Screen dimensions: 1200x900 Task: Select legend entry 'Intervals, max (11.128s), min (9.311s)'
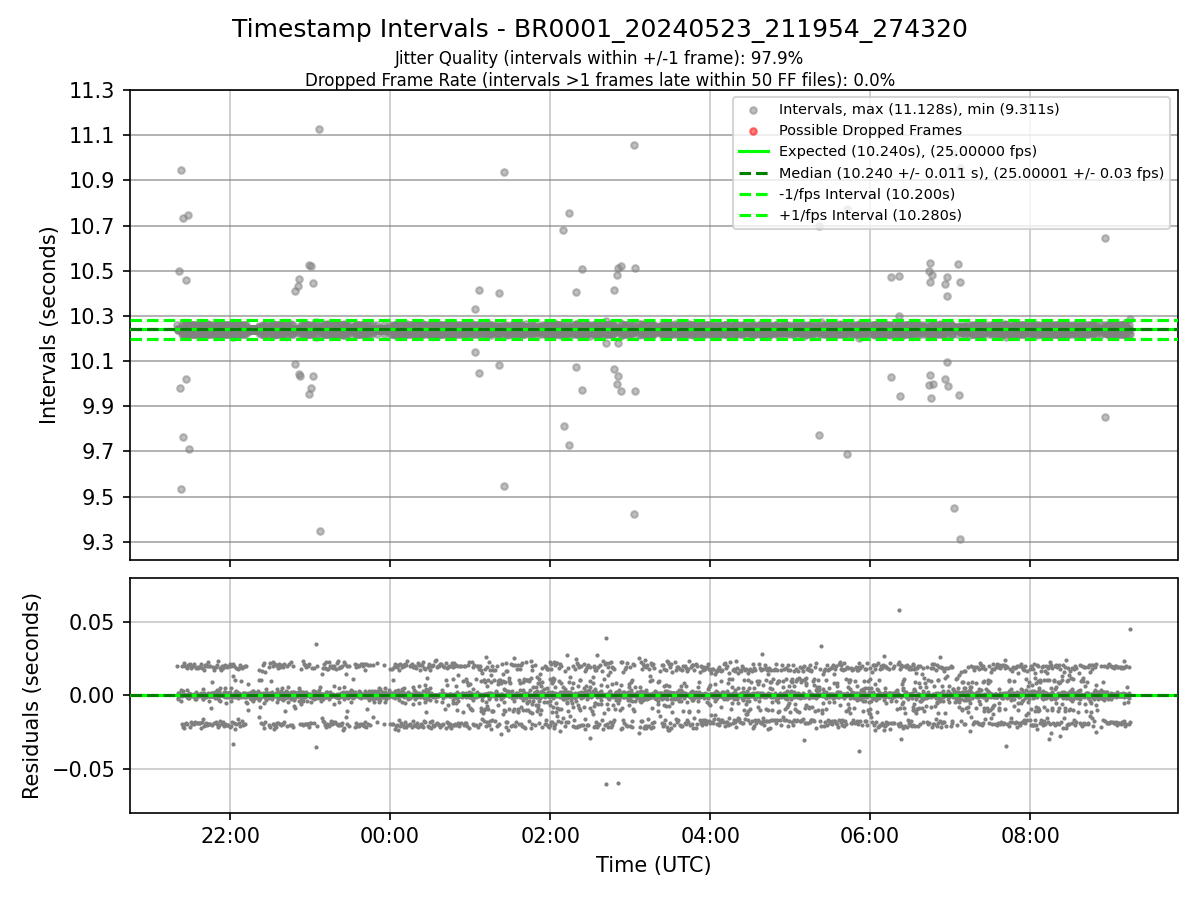pyautogui.click(x=918, y=109)
